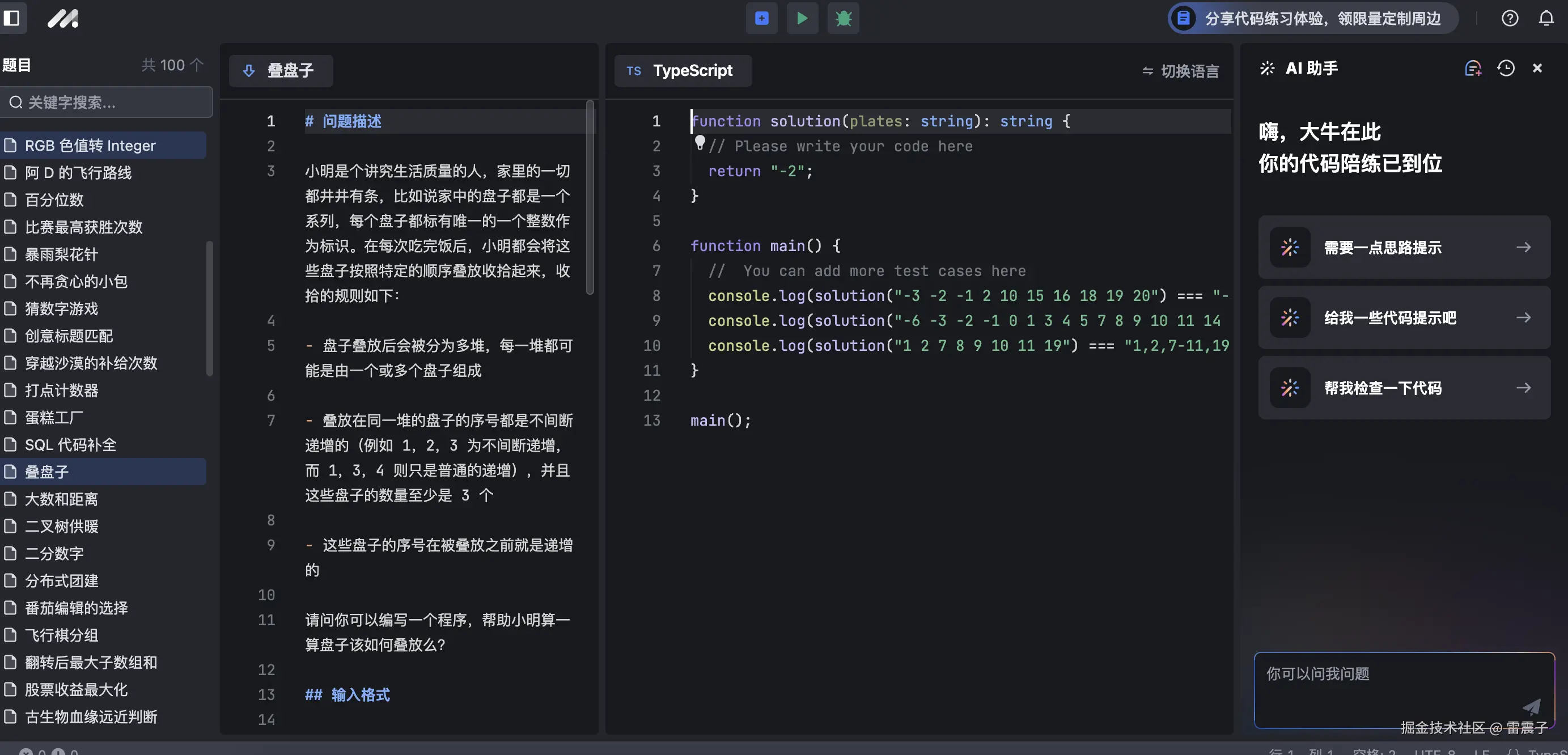Image resolution: width=1568 pixels, height=755 pixels.
Task: Focus the 关键字搜索 search field
Action: coord(107,102)
